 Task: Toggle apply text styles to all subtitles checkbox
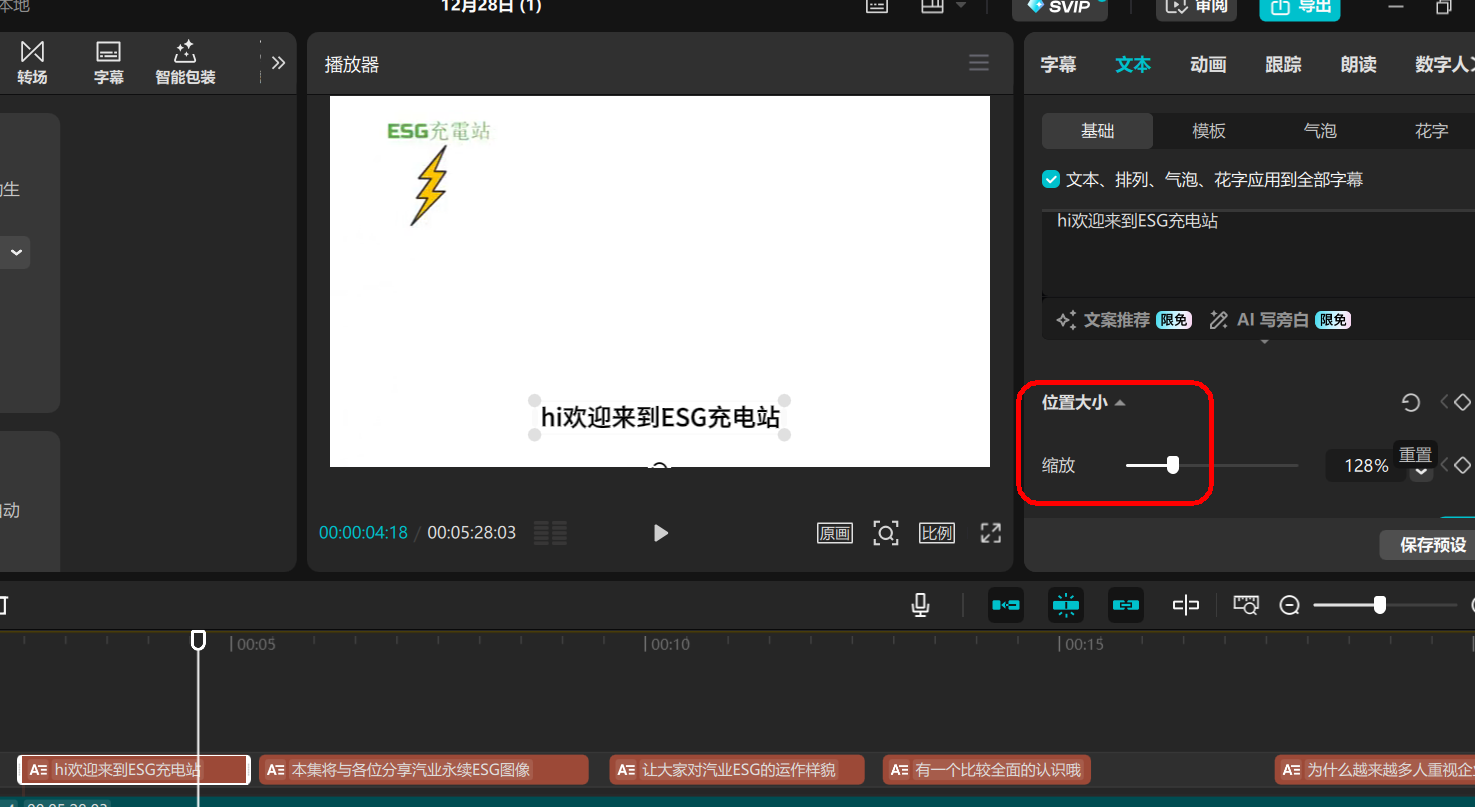1051,180
